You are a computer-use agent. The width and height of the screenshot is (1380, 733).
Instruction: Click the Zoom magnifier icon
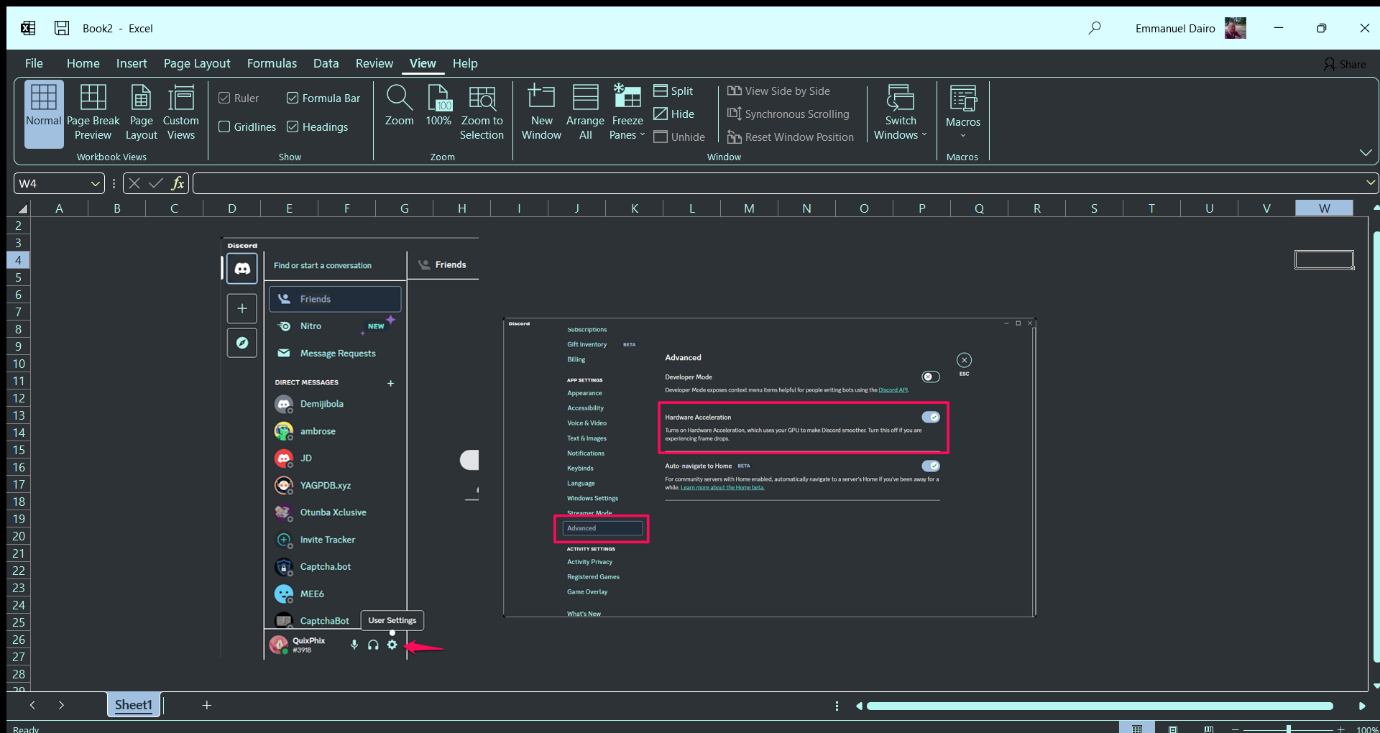pos(399,98)
